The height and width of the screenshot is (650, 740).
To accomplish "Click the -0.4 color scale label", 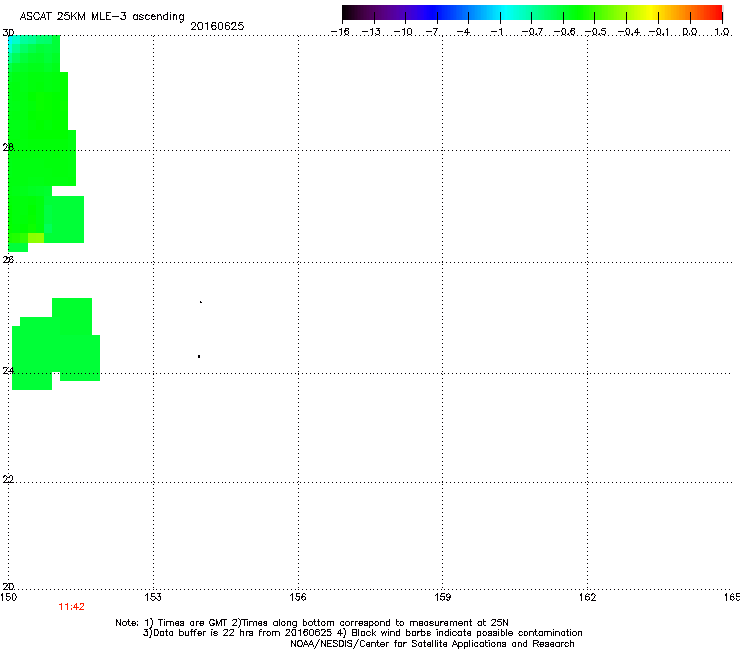I will click(x=629, y=32).
